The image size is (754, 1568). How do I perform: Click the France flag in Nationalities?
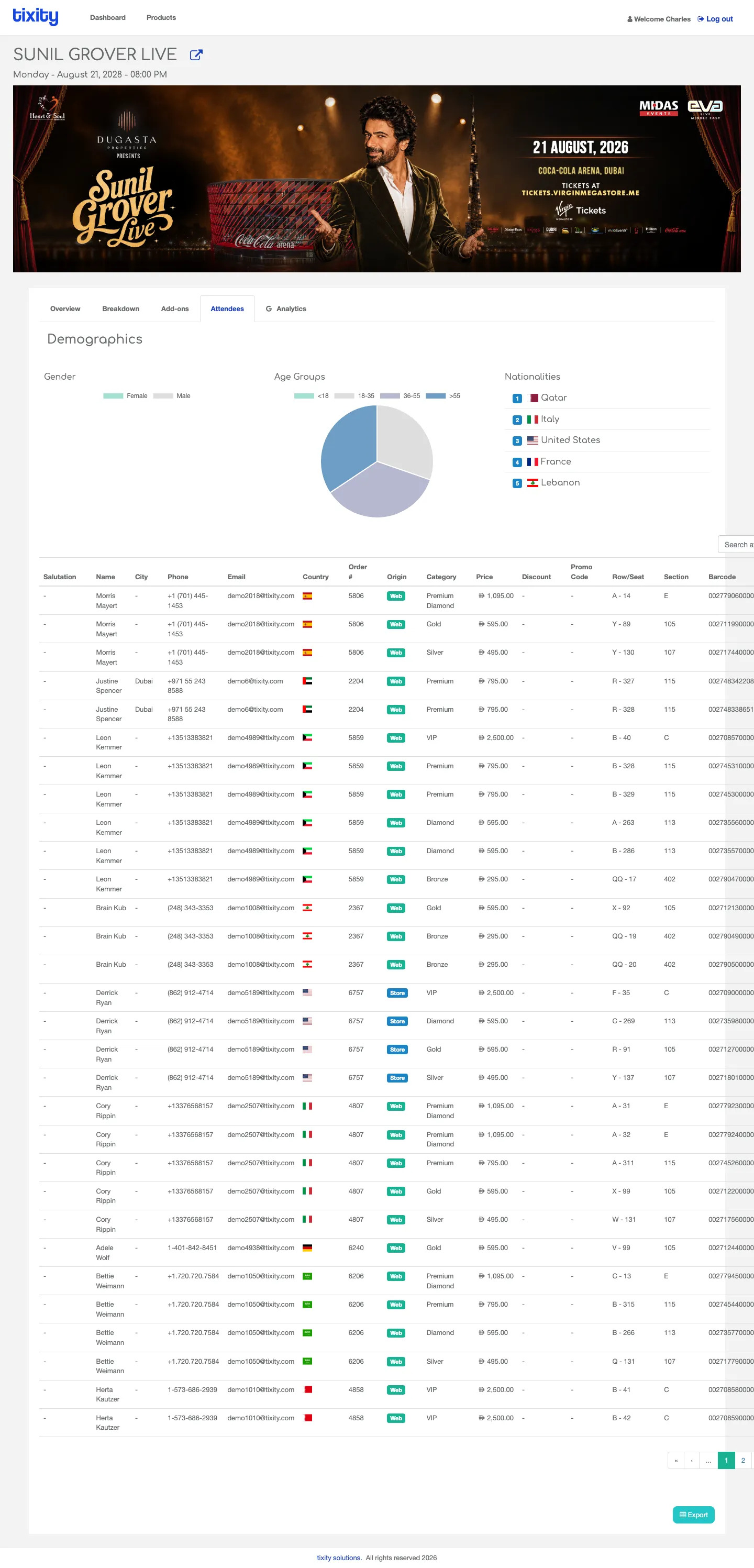click(x=533, y=462)
